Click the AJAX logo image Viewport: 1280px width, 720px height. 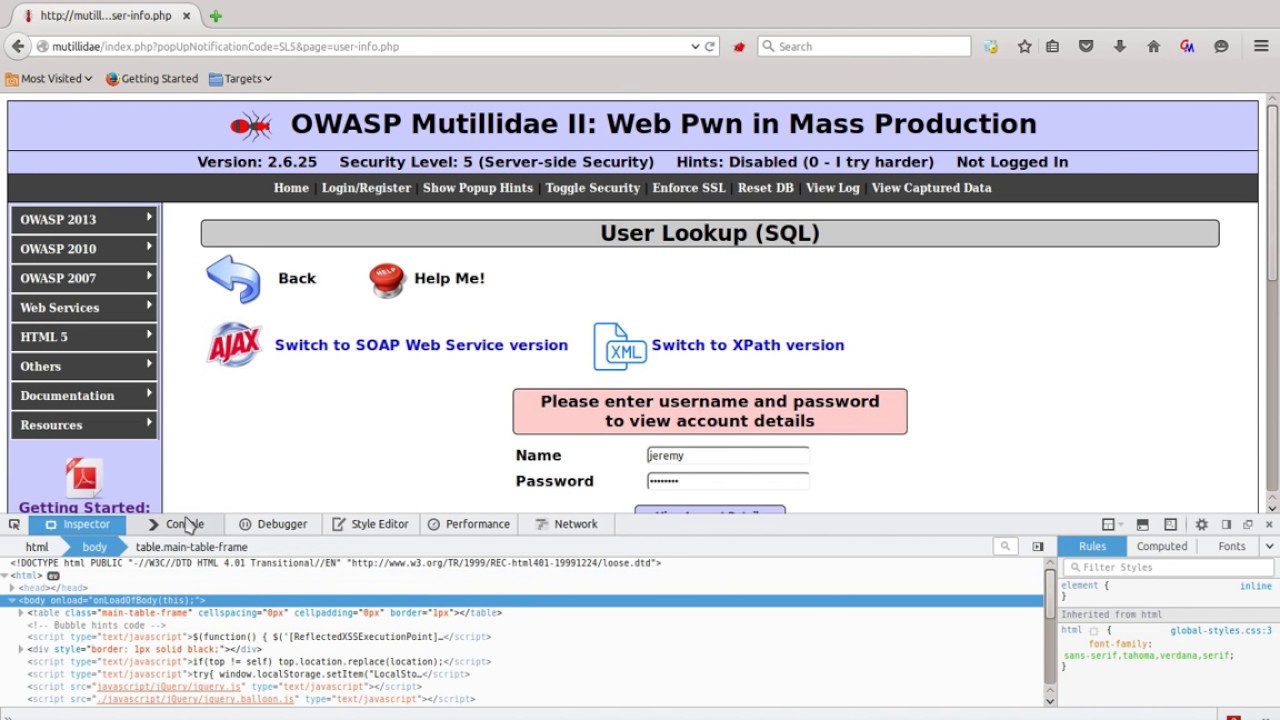(234, 345)
